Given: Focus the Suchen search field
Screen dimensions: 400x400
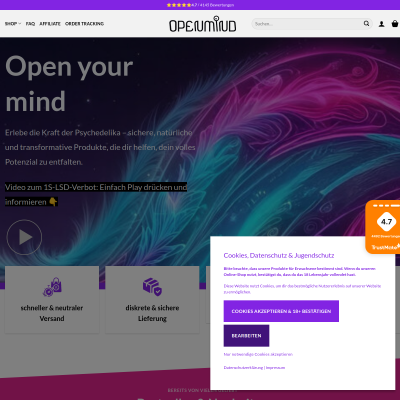Looking at the screenshot, I should (307, 24).
